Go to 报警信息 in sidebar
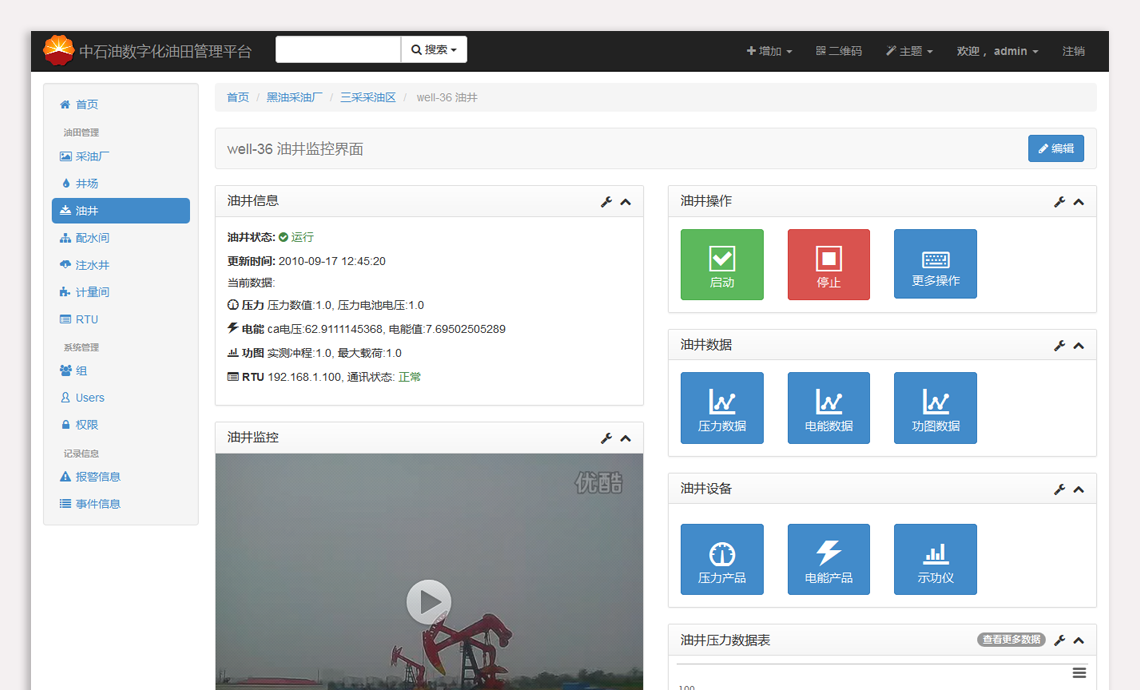 (x=97, y=477)
